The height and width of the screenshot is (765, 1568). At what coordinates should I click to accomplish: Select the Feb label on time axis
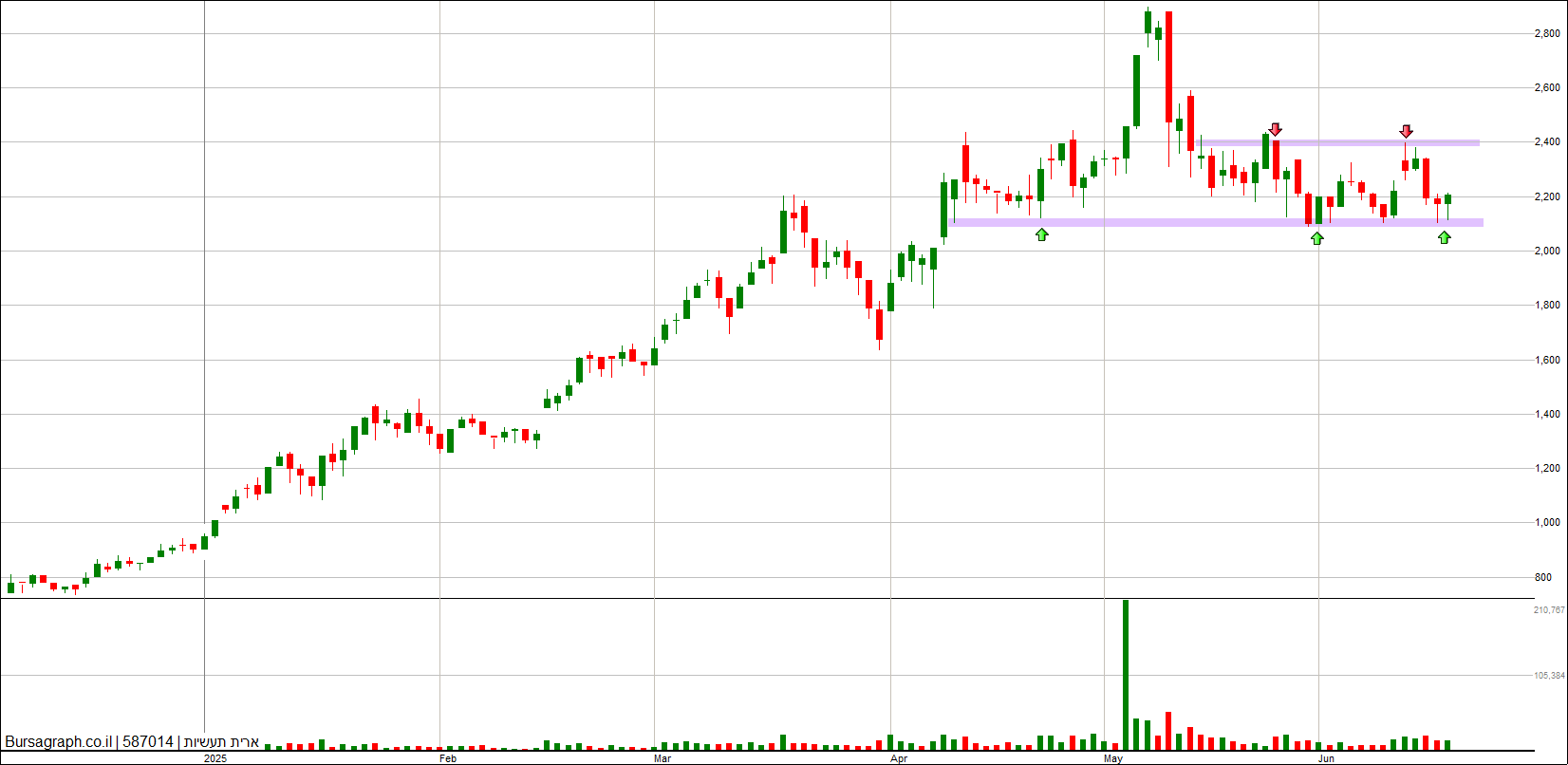[448, 759]
